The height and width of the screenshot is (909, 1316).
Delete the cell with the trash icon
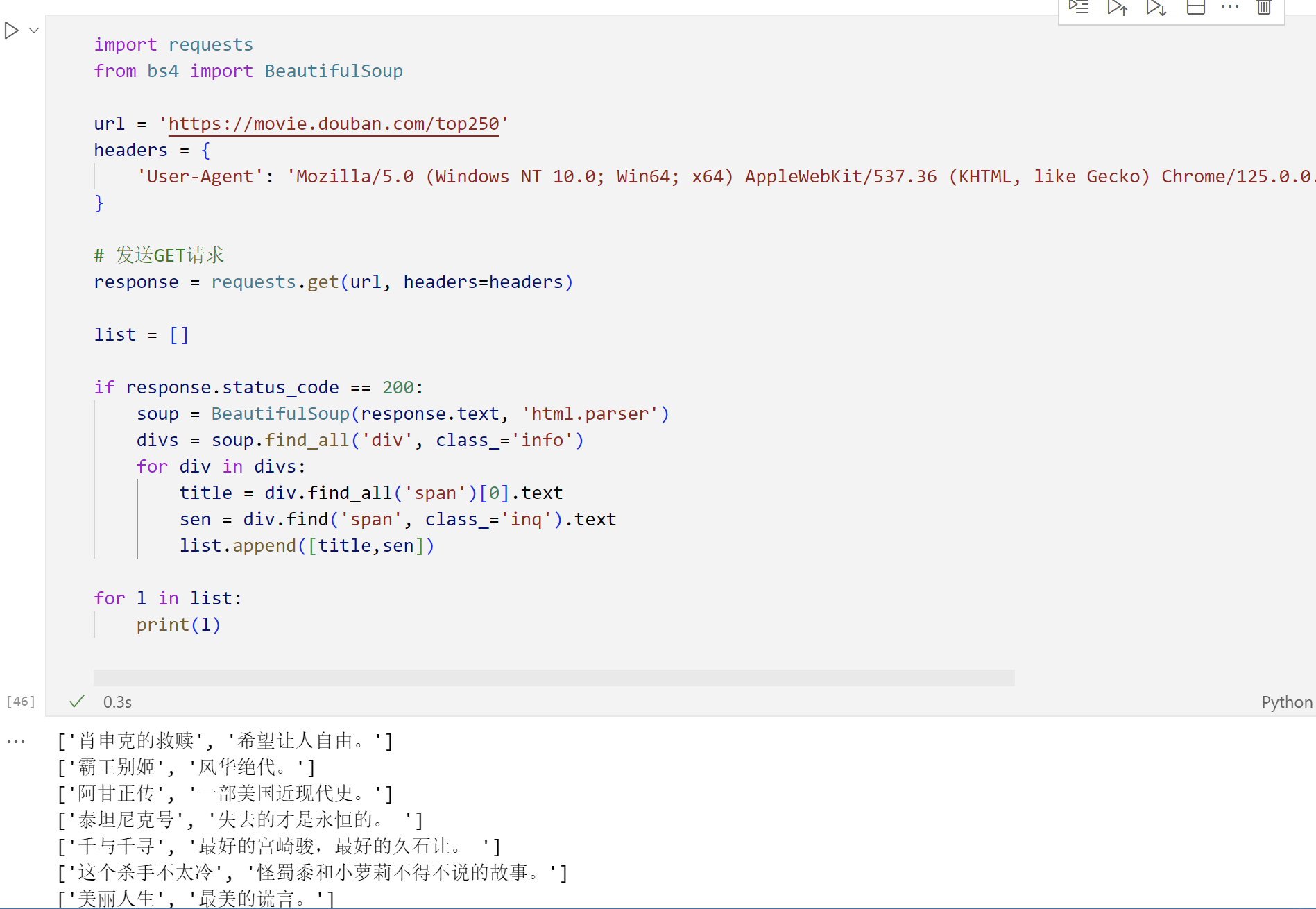point(1263,7)
